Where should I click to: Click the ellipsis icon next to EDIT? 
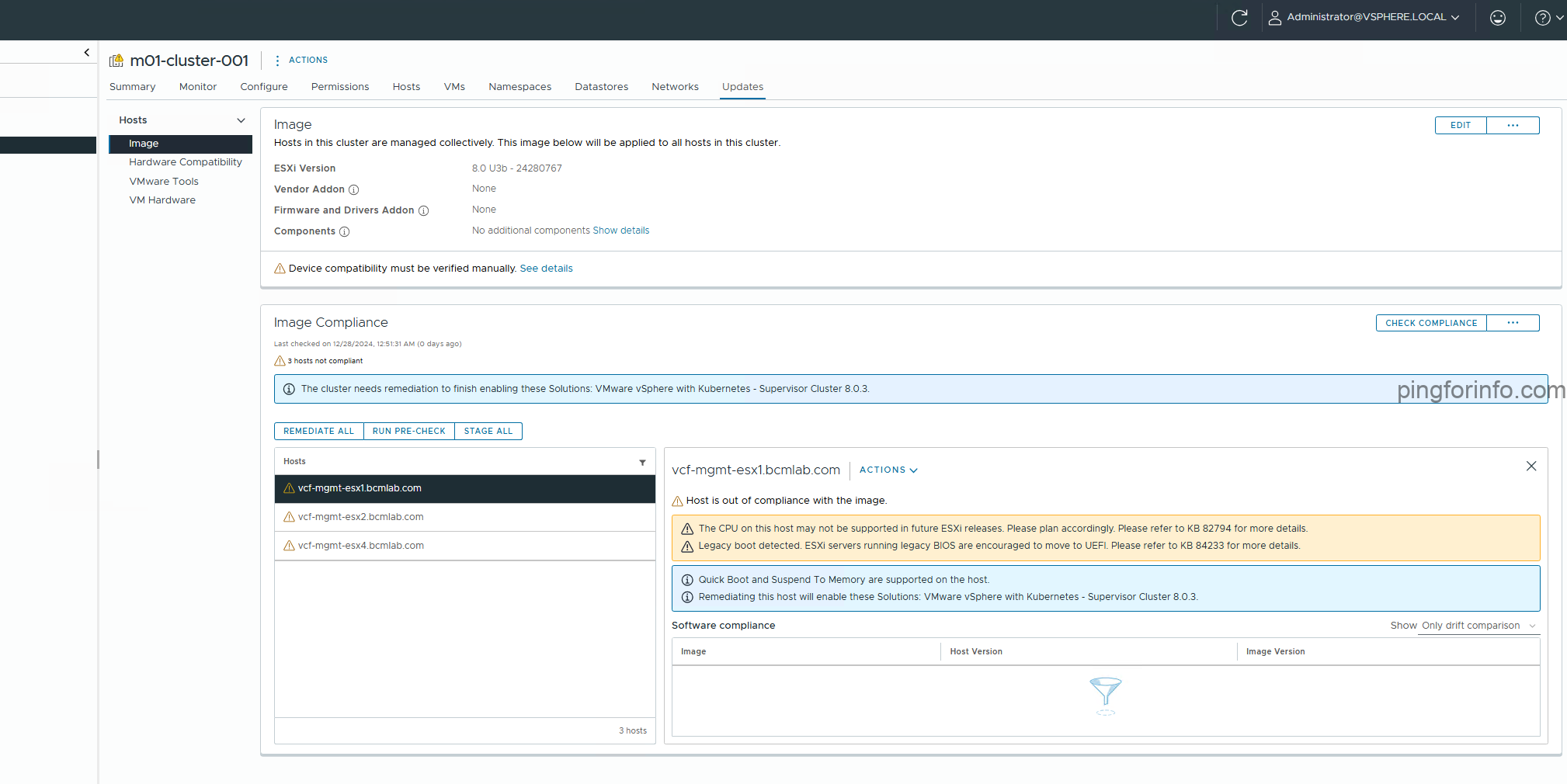[1512, 125]
